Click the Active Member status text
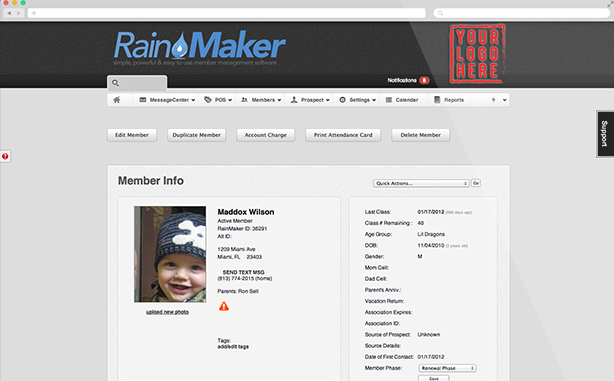 pyautogui.click(x=235, y=221)
